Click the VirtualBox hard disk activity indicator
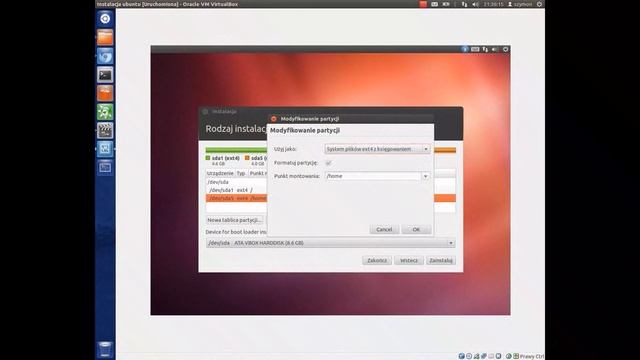The image size is (640, 360). coord(462,356)
